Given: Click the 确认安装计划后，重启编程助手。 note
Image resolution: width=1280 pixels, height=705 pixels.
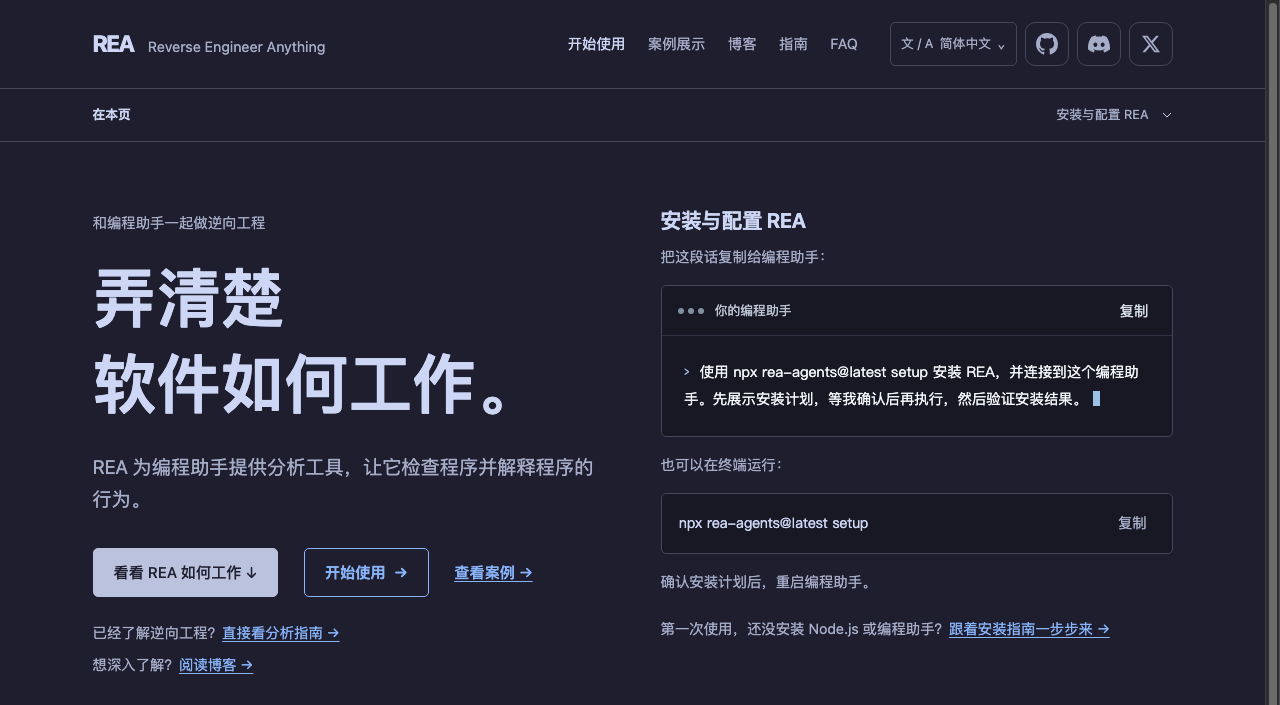Looking at the screenshot, I should (x=766, y=582).
